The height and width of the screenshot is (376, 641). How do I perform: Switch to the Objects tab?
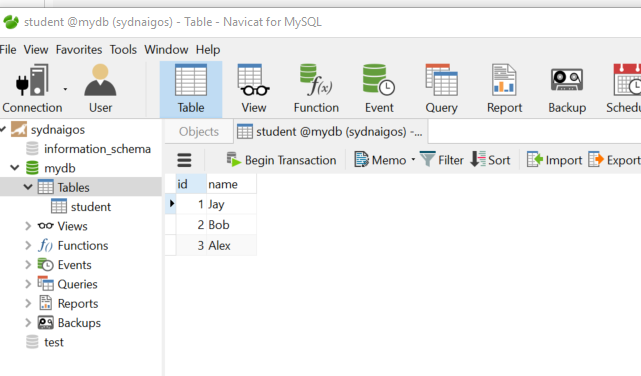click(x=199, y=132)
